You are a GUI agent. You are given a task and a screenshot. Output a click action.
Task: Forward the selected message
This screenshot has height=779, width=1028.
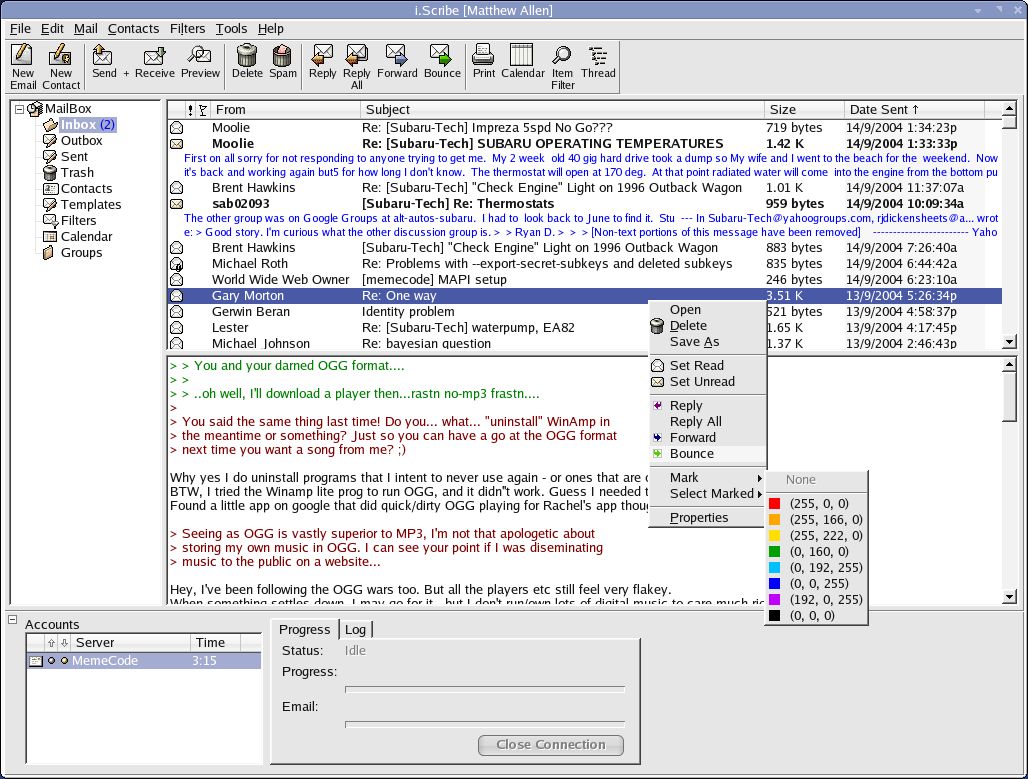[x=397, y=60]
